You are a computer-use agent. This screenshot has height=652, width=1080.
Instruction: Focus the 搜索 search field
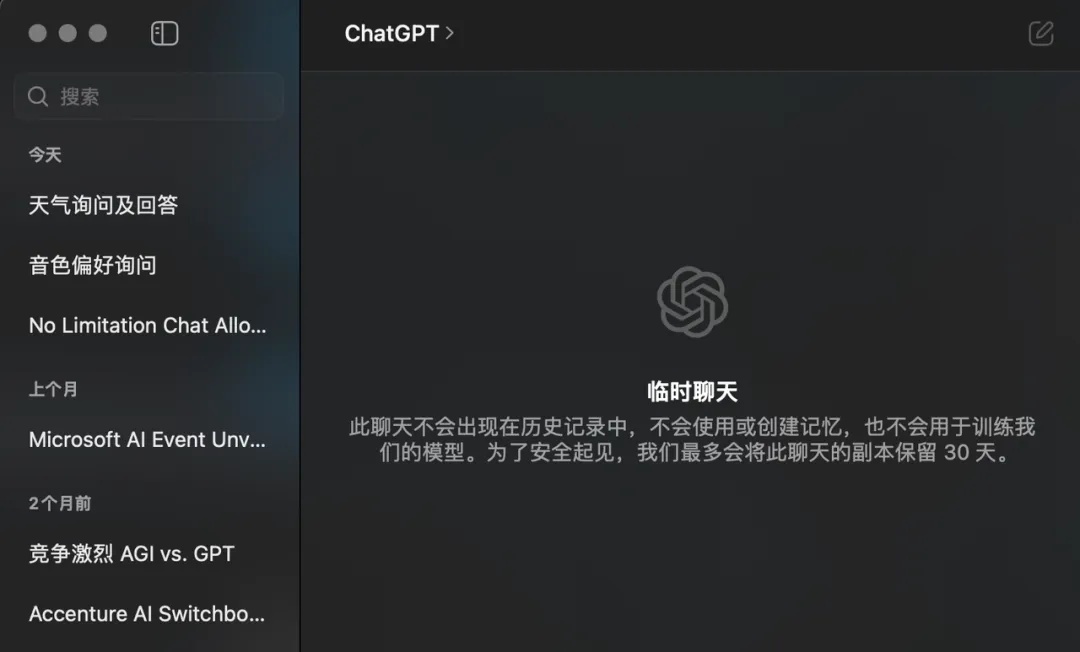pyautogui.click(x=149, y=96)
